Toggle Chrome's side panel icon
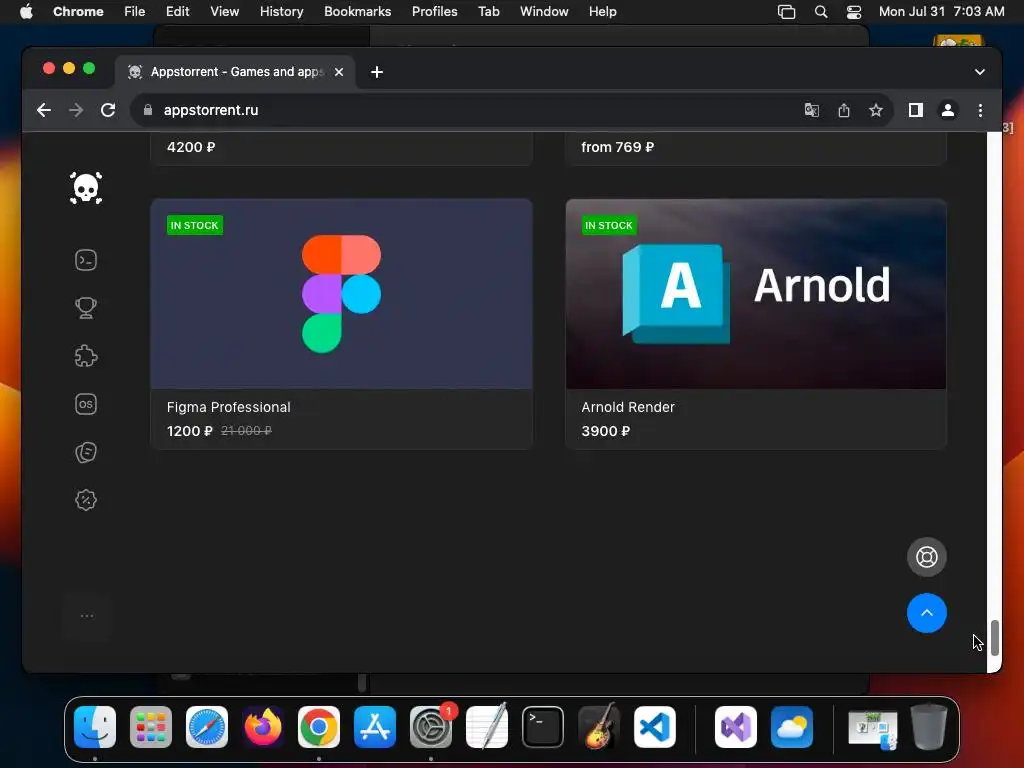Image resolution: width=1024 pixels, height=768 pixels. 916,110
